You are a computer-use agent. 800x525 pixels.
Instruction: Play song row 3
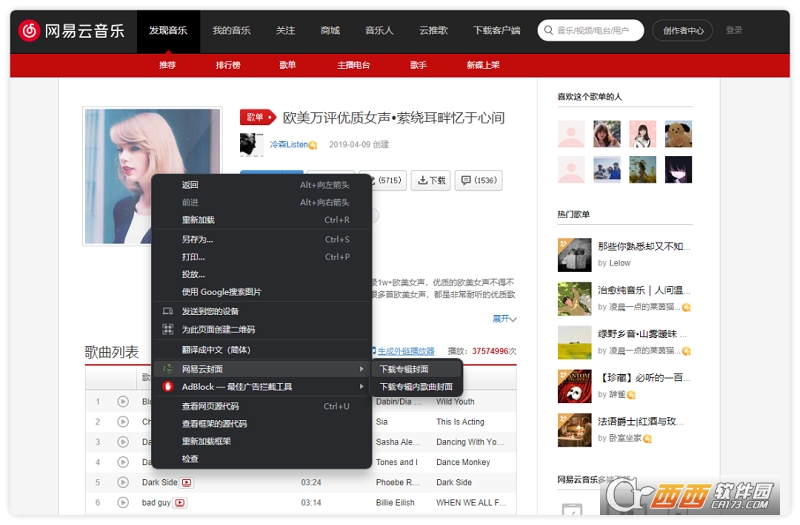pos(123,442)
